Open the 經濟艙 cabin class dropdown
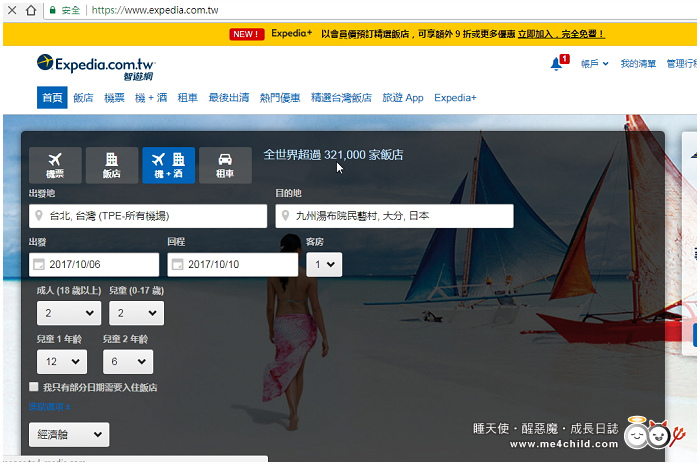The image size is (700, 465). 69,435
